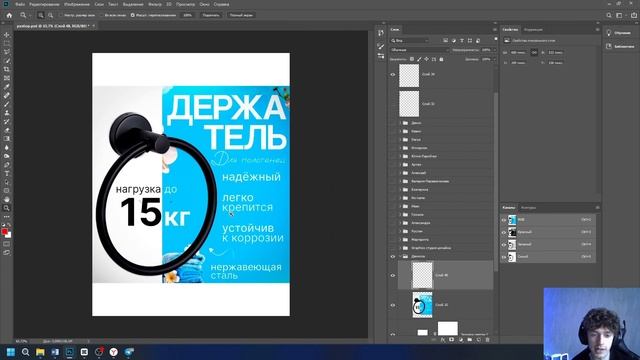Image resolution: width=640 pixels, height=360 pixels.
Task: Choose zoom-in mode in the options bar
Action: click(x=41, y=15)
